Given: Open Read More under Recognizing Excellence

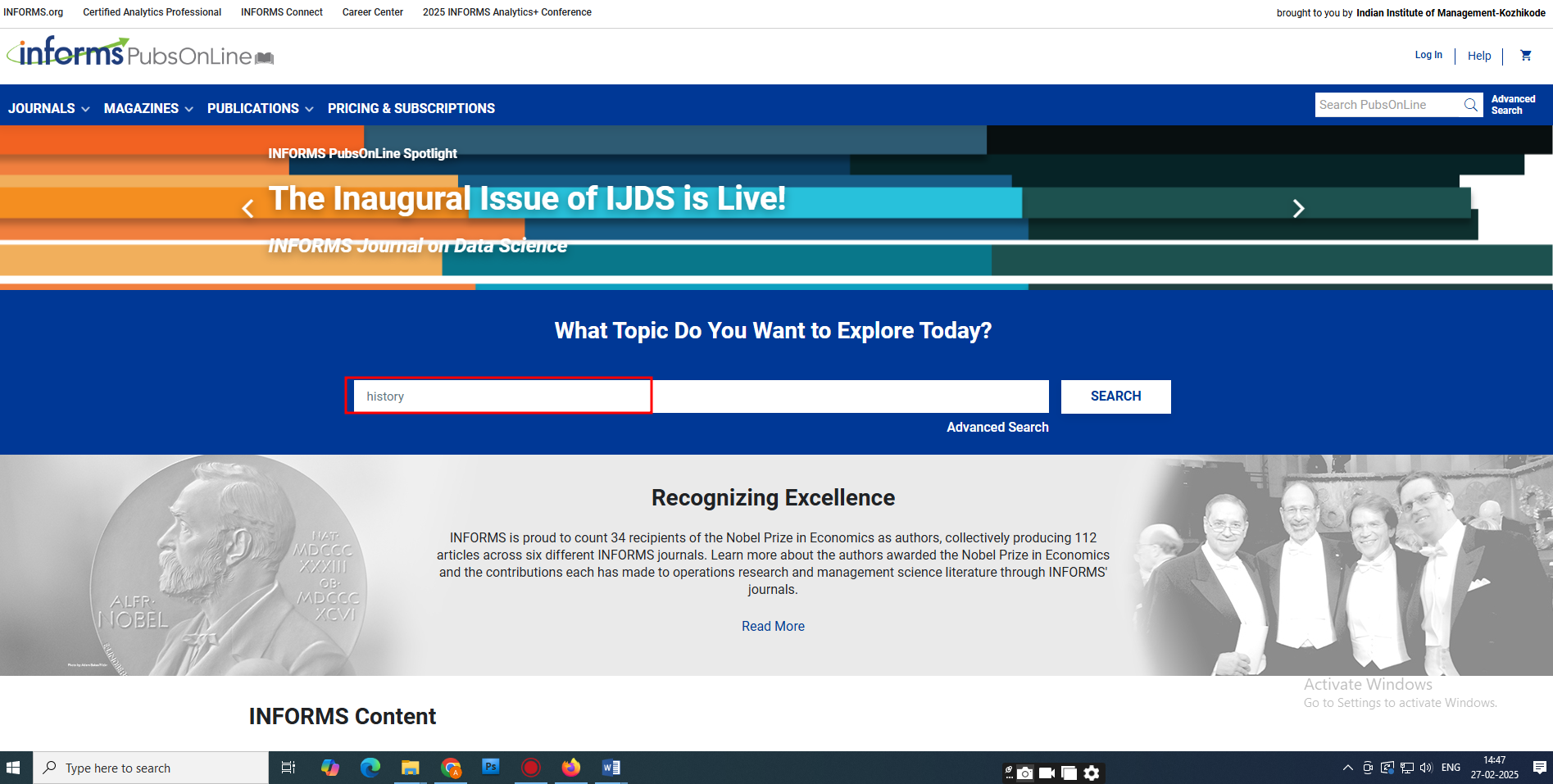Looking at the screenshot, I should click(x=772, y=626).
